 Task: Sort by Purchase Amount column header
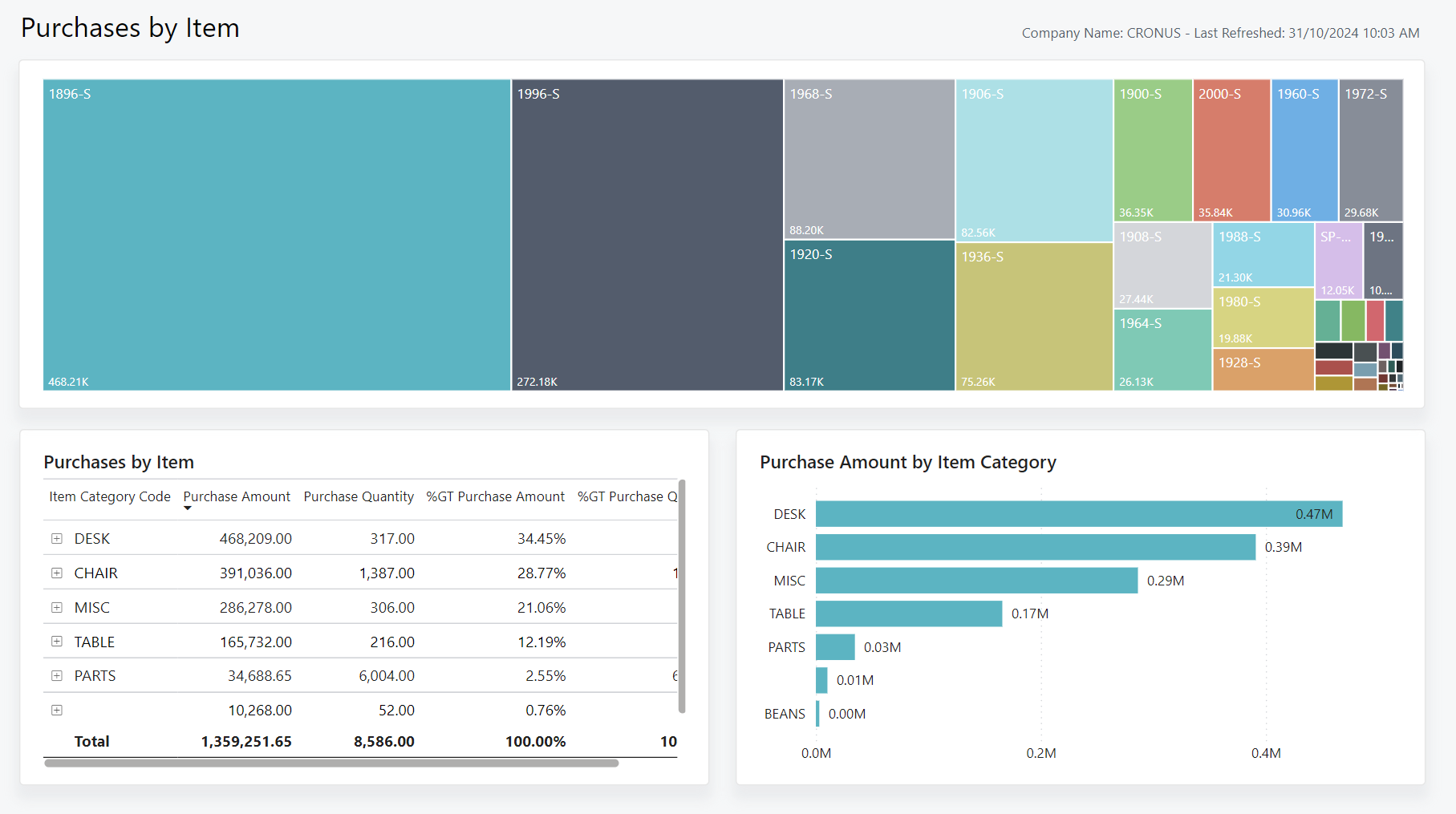pos(237,496)
